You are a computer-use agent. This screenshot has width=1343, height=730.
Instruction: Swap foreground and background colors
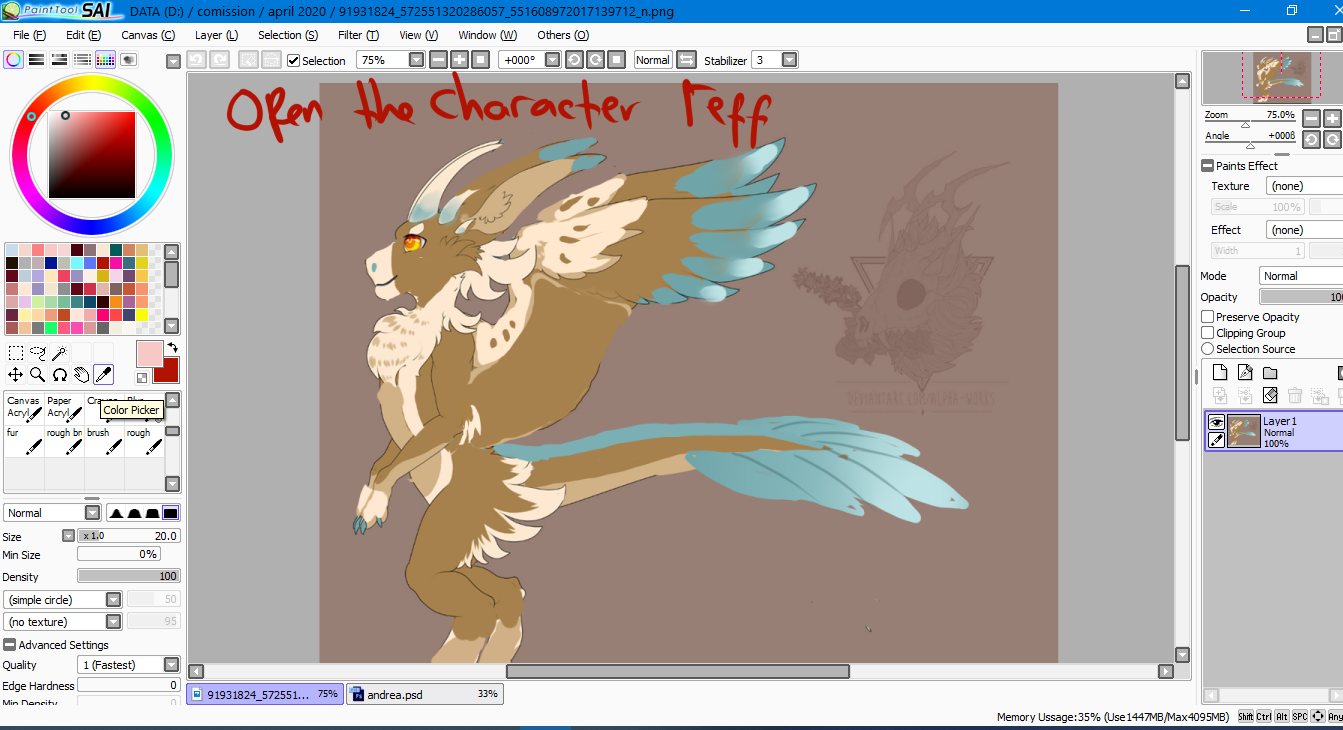click(172, 347)
